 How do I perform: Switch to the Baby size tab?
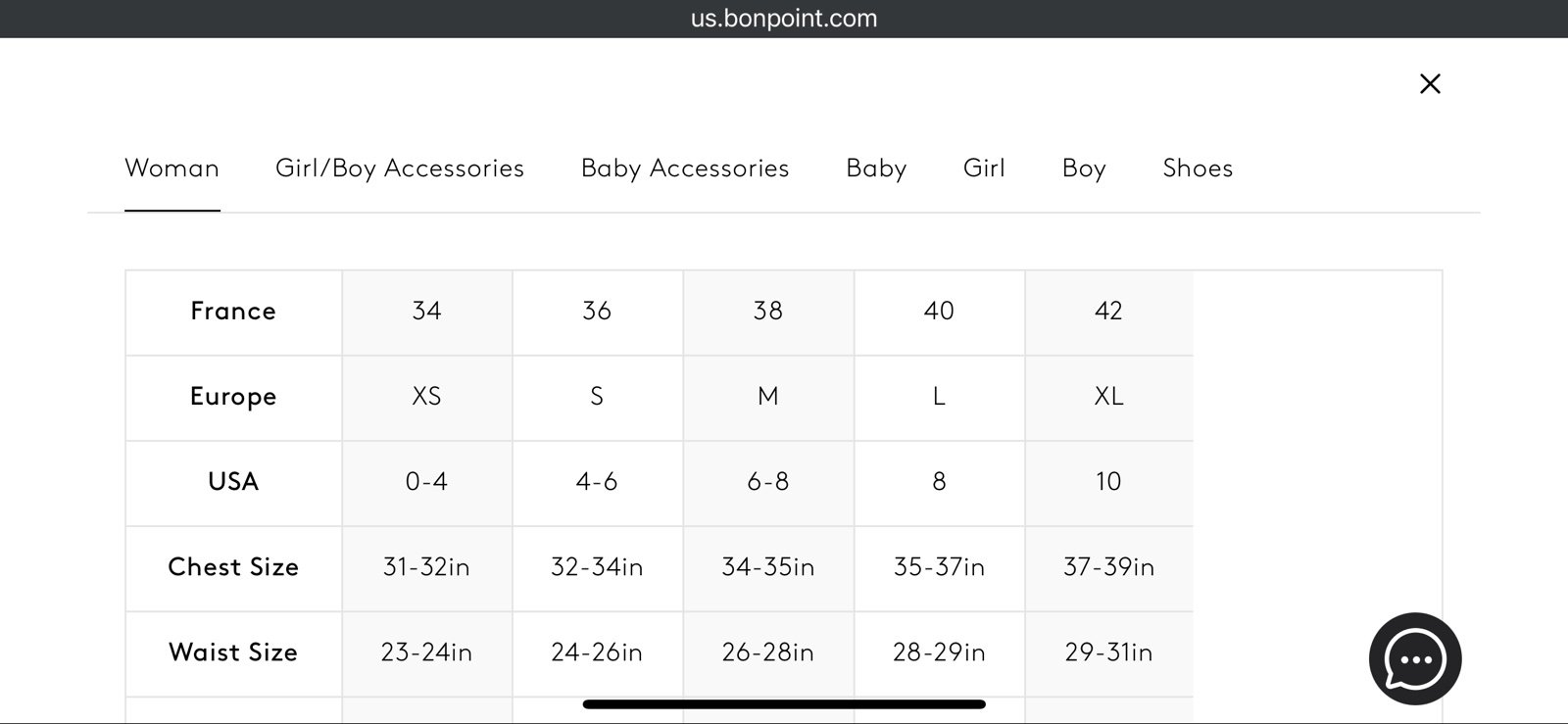point(876,169)
